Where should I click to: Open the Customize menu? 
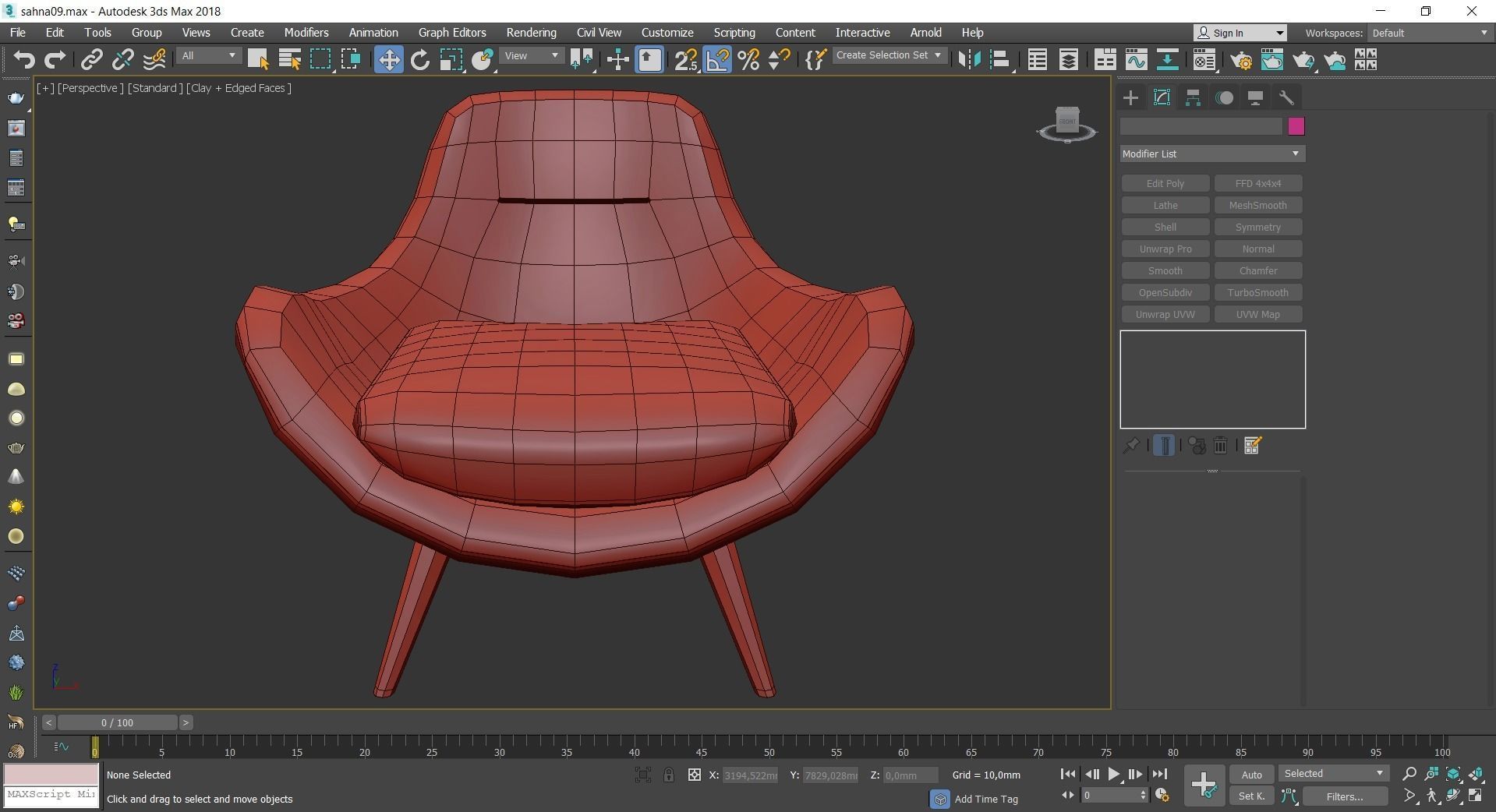click(667, 33)
